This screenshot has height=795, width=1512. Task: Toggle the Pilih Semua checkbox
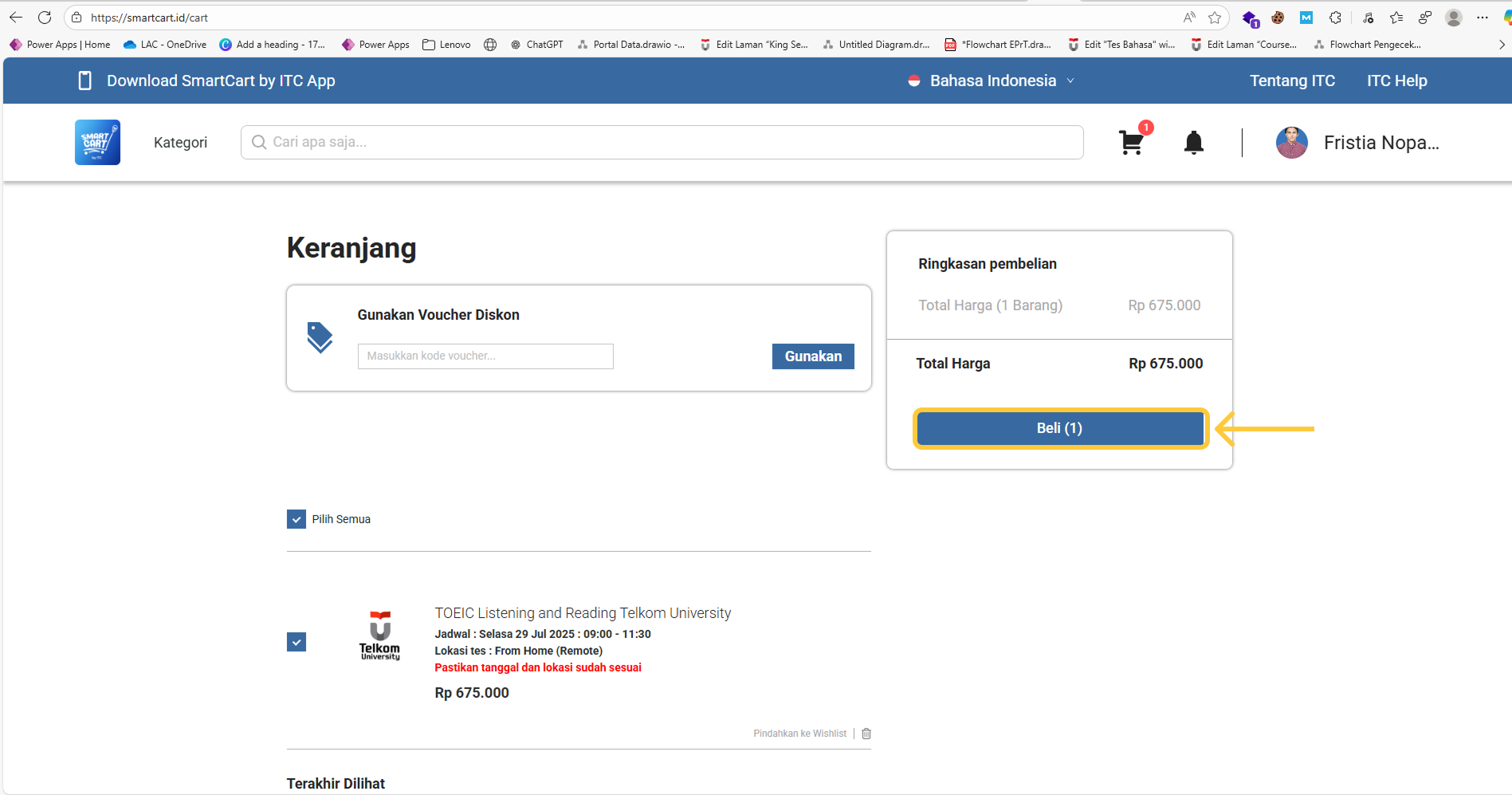pyautogui.click(x=297, y=519)
